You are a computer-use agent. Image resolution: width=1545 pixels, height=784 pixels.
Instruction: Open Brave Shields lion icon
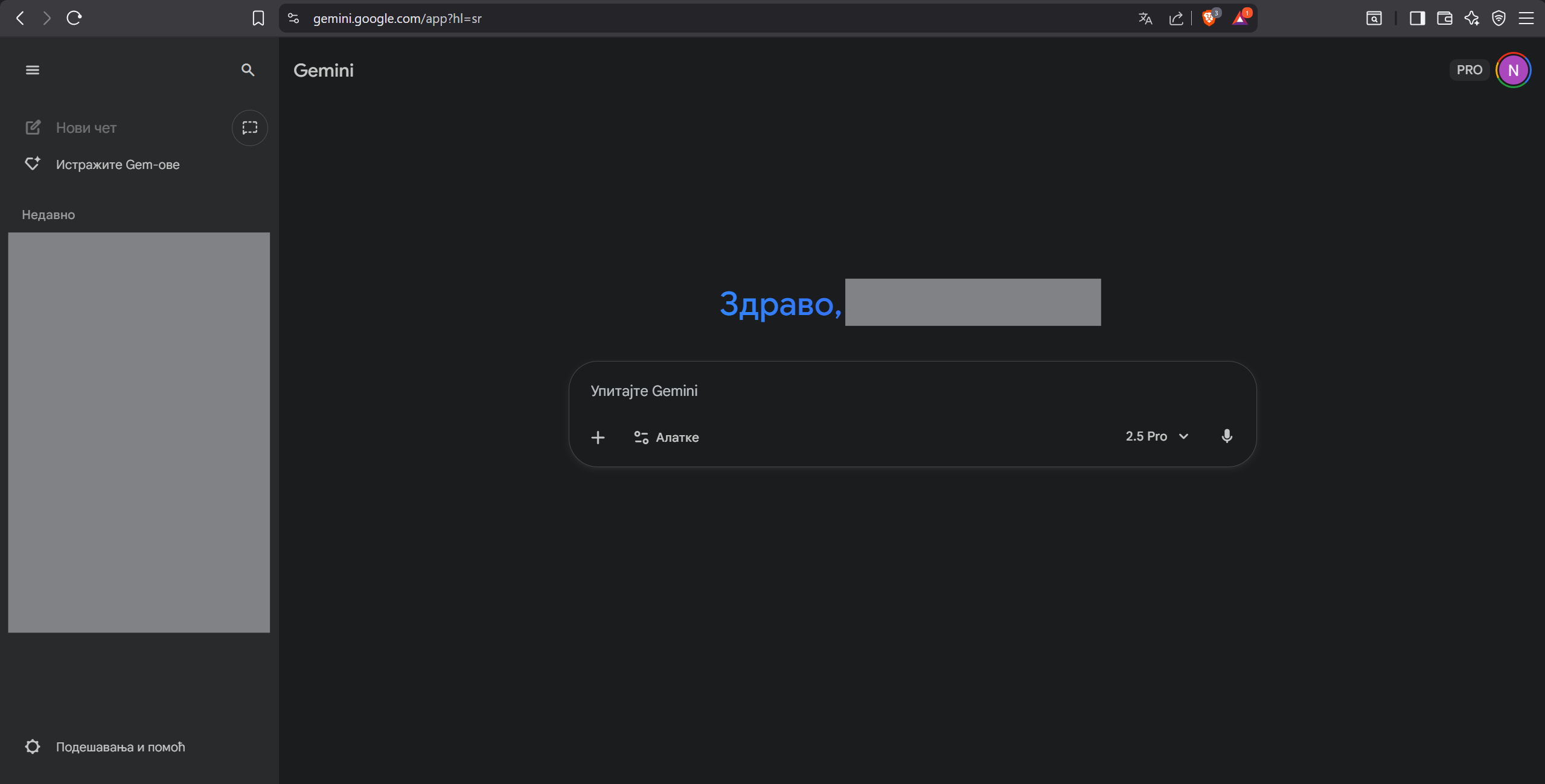(x=1209, y=19)
